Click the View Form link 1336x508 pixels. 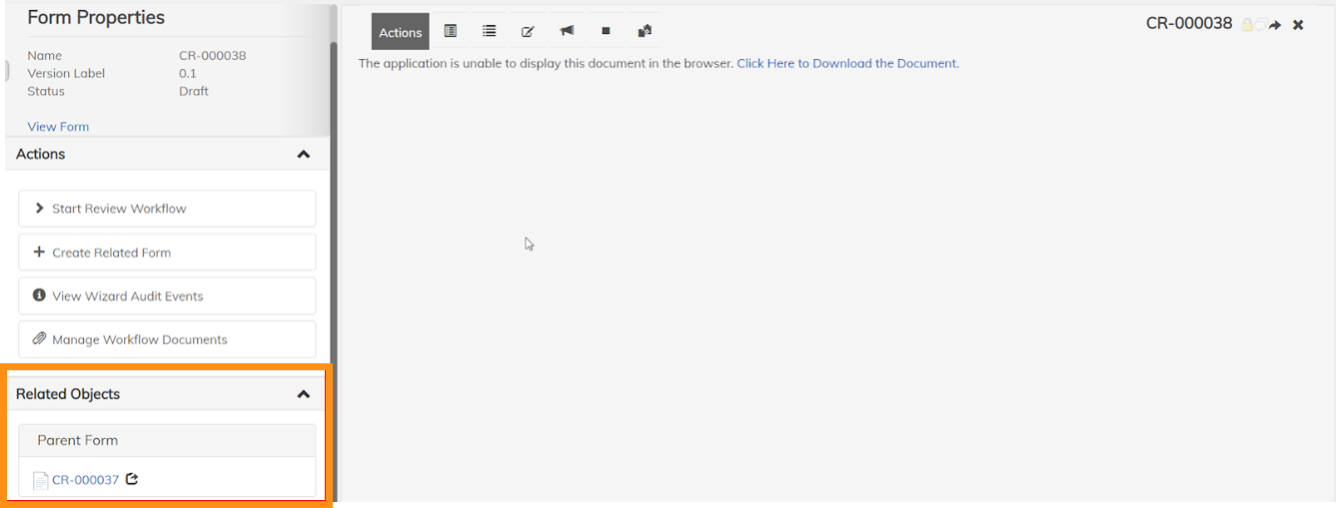point(58,127)
